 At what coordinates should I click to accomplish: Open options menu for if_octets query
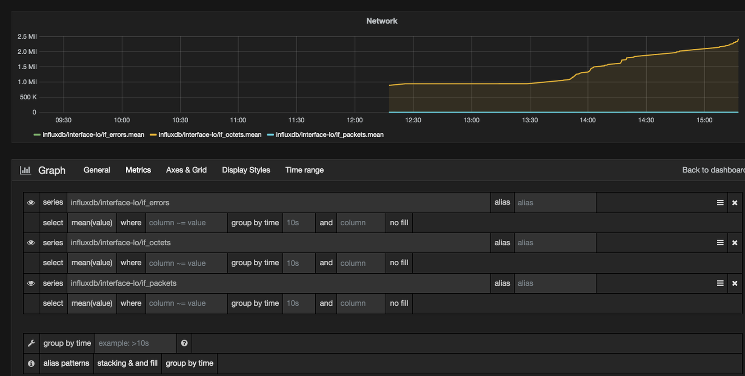coord(720,242)
